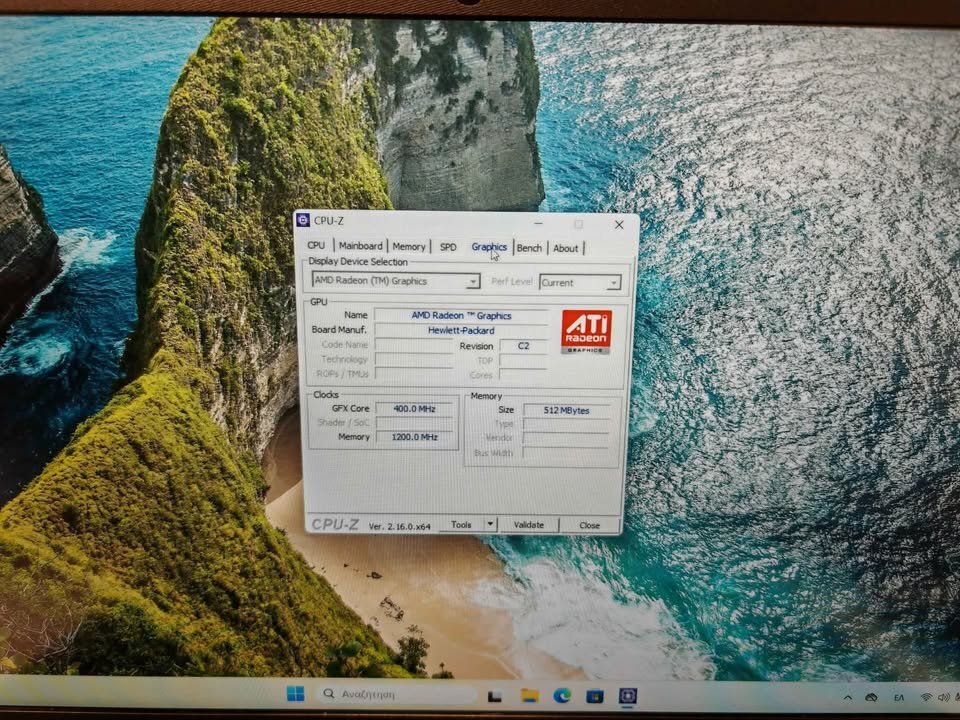Expand the Display Device Selection dropdown

click(x=396, y=281)
